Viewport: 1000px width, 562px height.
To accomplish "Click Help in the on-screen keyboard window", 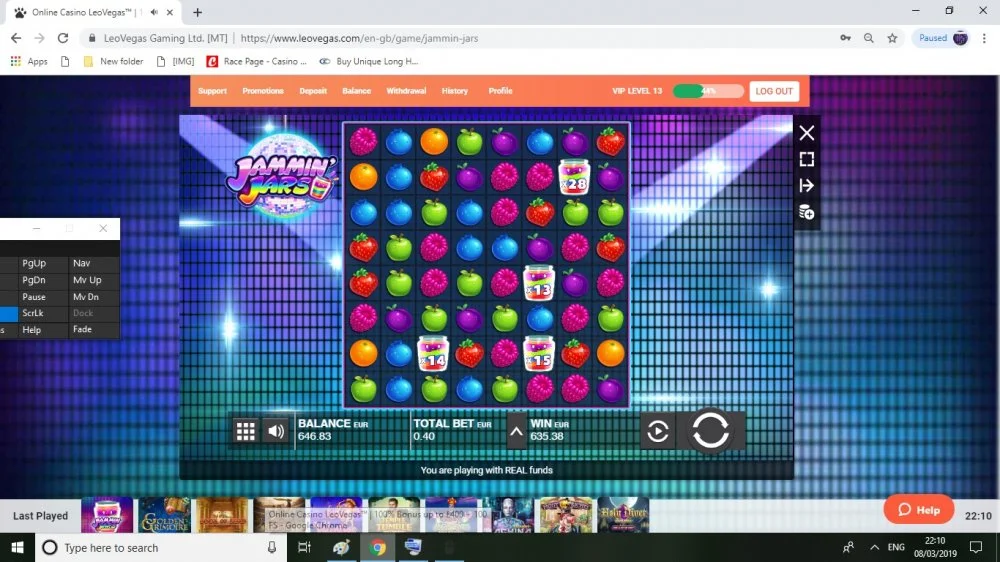I will [31, 330].
